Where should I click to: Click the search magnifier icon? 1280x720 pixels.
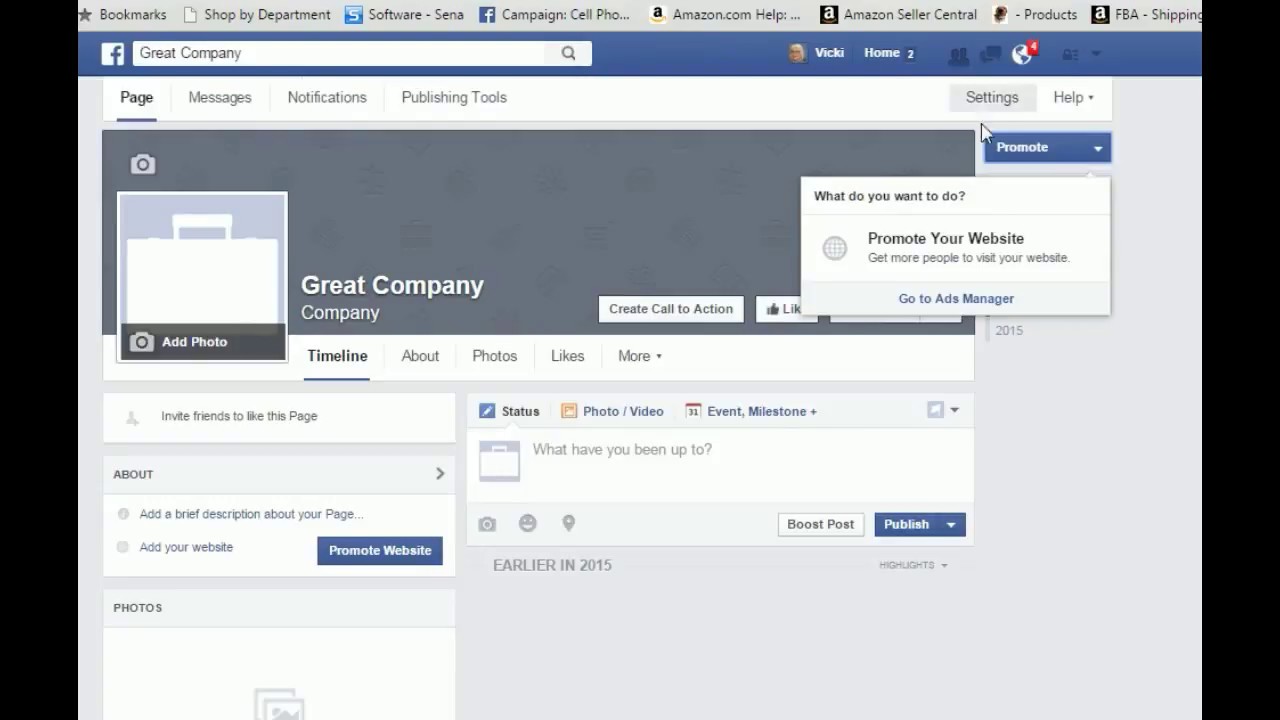pyautogui.click(x=568, y=53)
